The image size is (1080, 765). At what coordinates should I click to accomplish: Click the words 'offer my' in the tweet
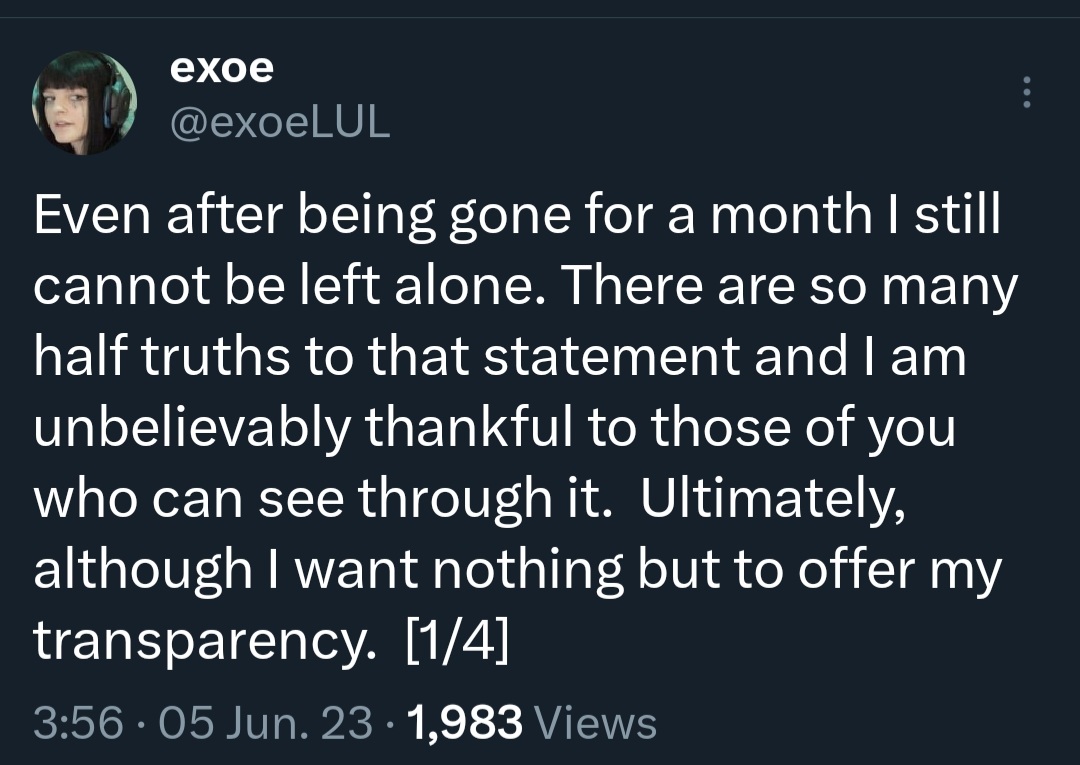(x=900, y=571)
